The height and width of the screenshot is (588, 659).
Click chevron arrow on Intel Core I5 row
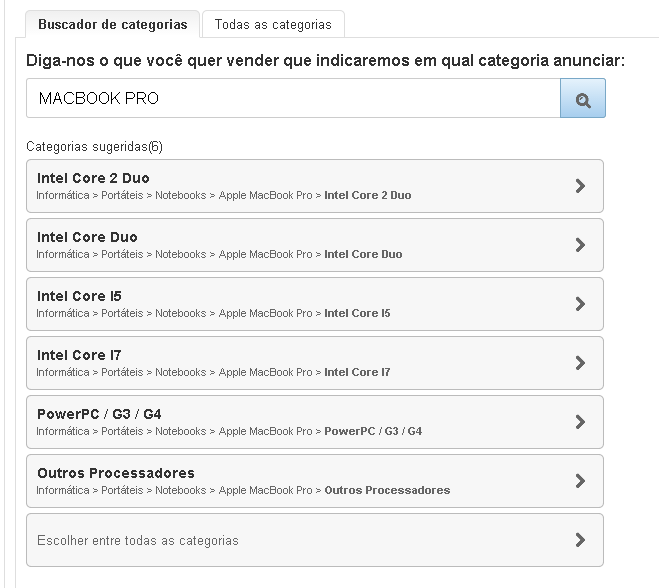coord(580,304)
